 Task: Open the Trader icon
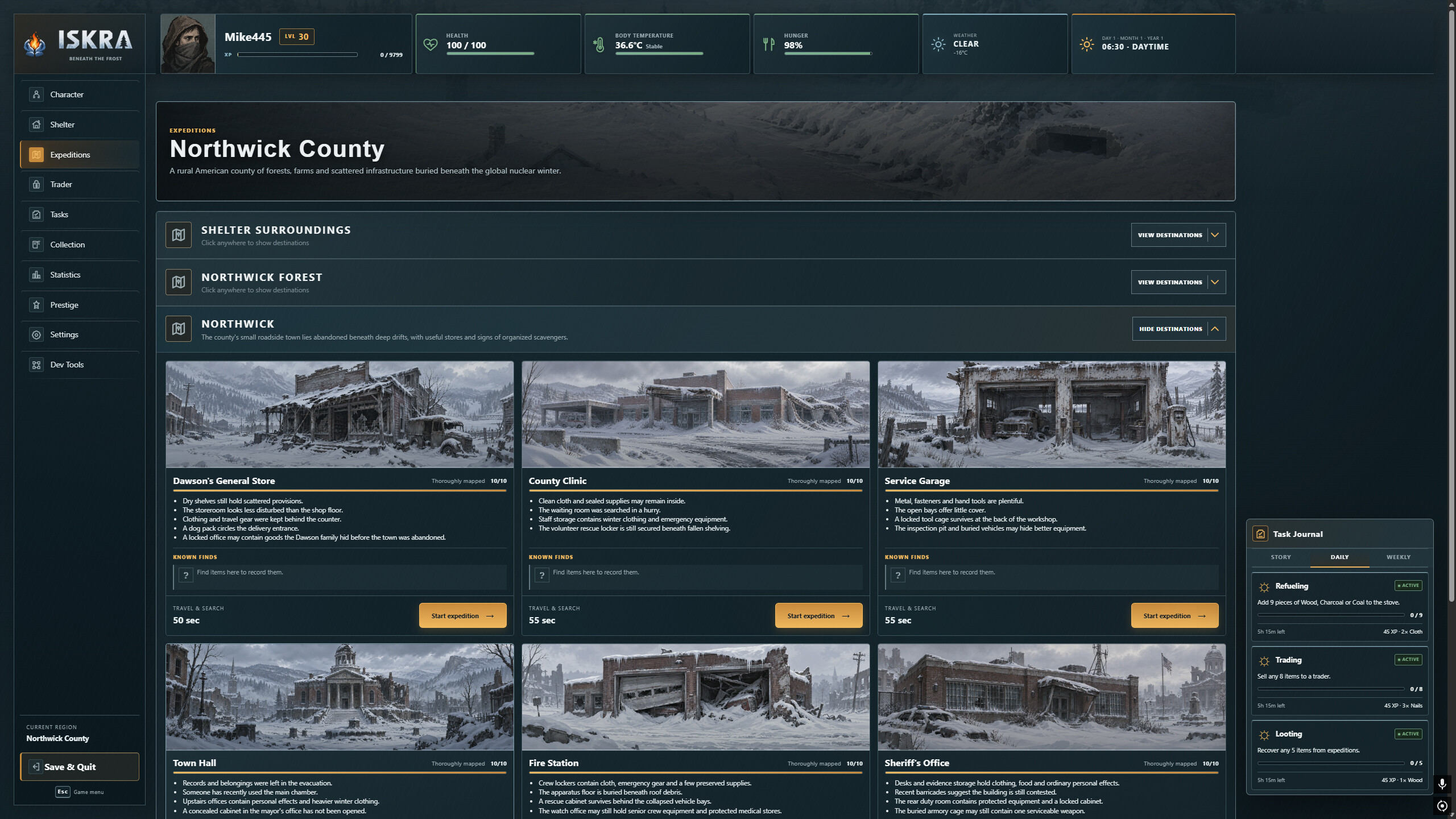click(x=36, y=184)
